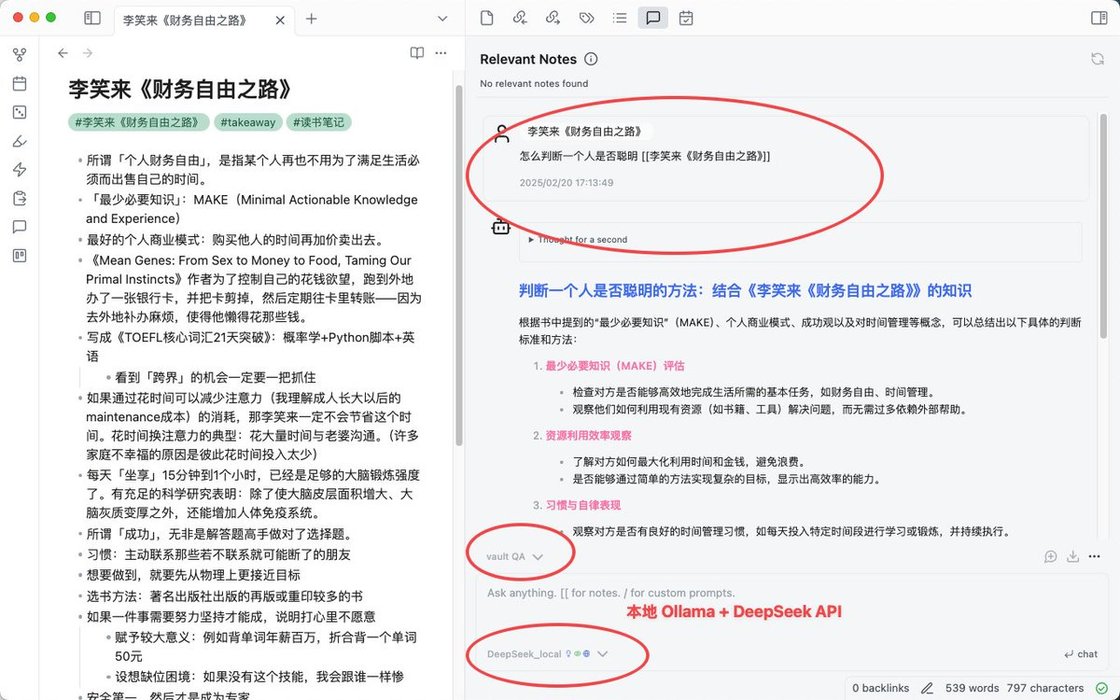Open daily note calendar icon
The height and width of the screenshot is (700, 1120).
pyautogui.click(x=19, y=84)
